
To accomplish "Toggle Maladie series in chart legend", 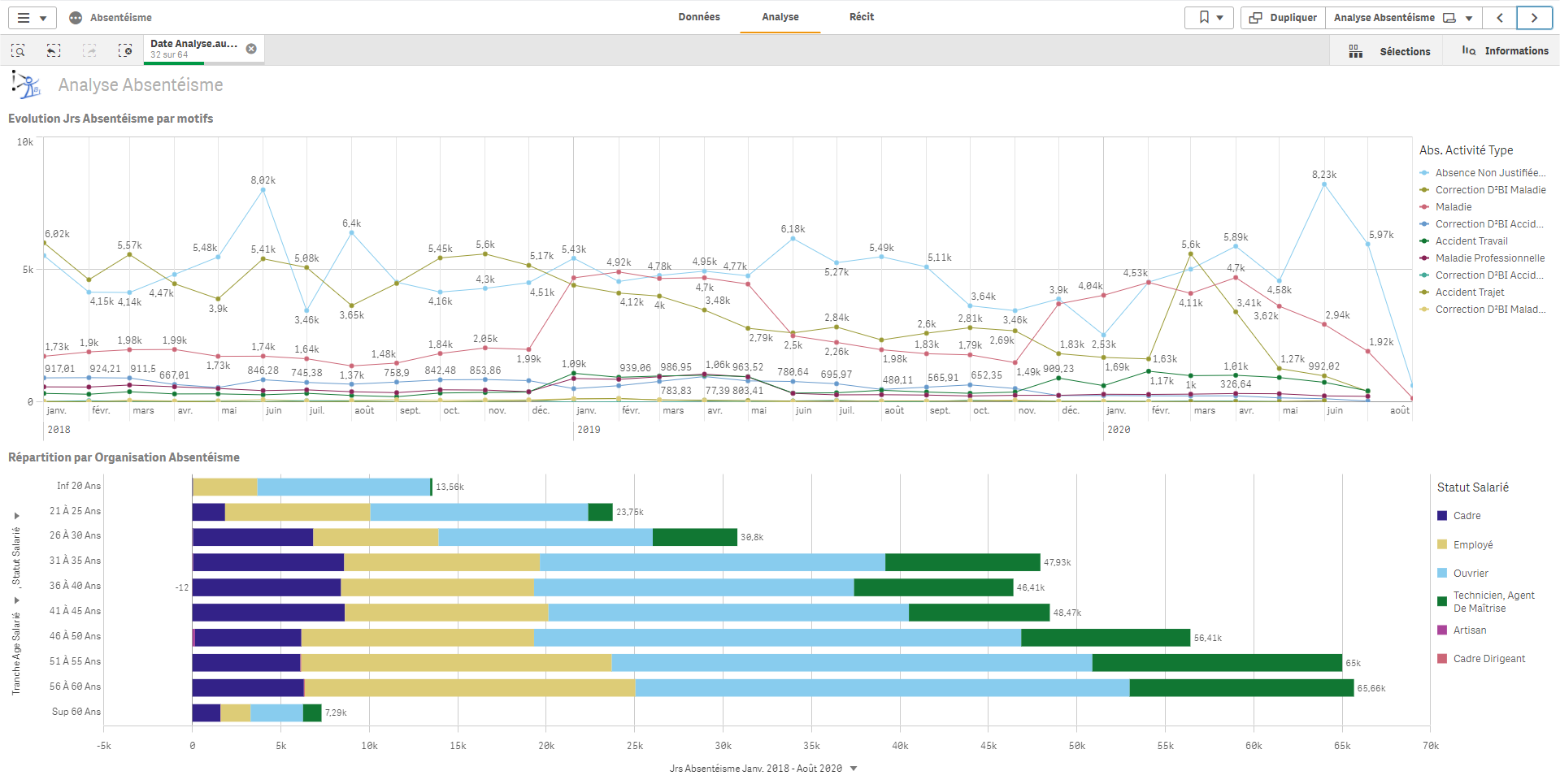I will (1453, 207).
